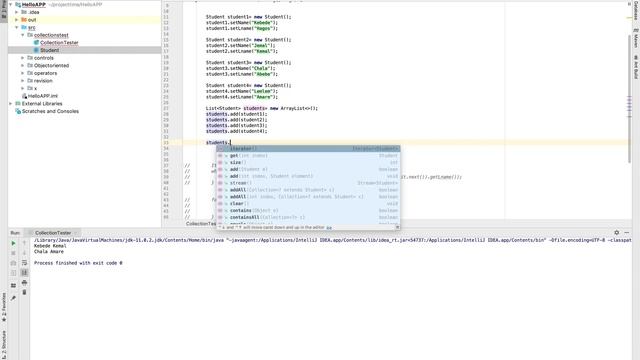Open completion popup options icon
This screenshot has height=360, width=640.
tap(397, 227)
